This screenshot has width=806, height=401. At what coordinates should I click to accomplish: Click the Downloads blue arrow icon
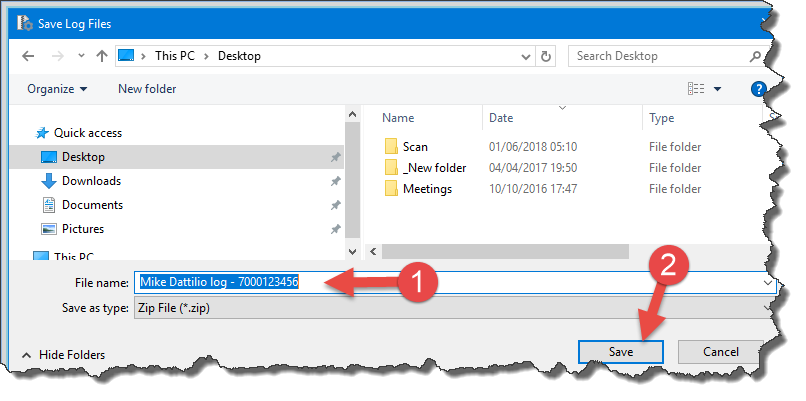[49, 181]
